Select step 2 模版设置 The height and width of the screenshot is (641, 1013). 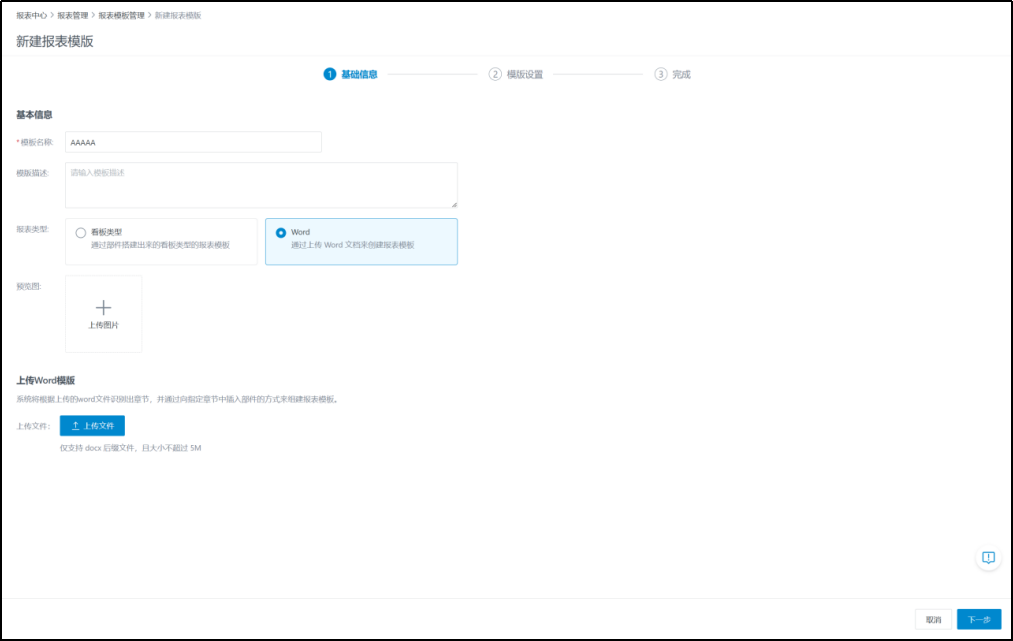pyautogui.click(x=516, y=74)
